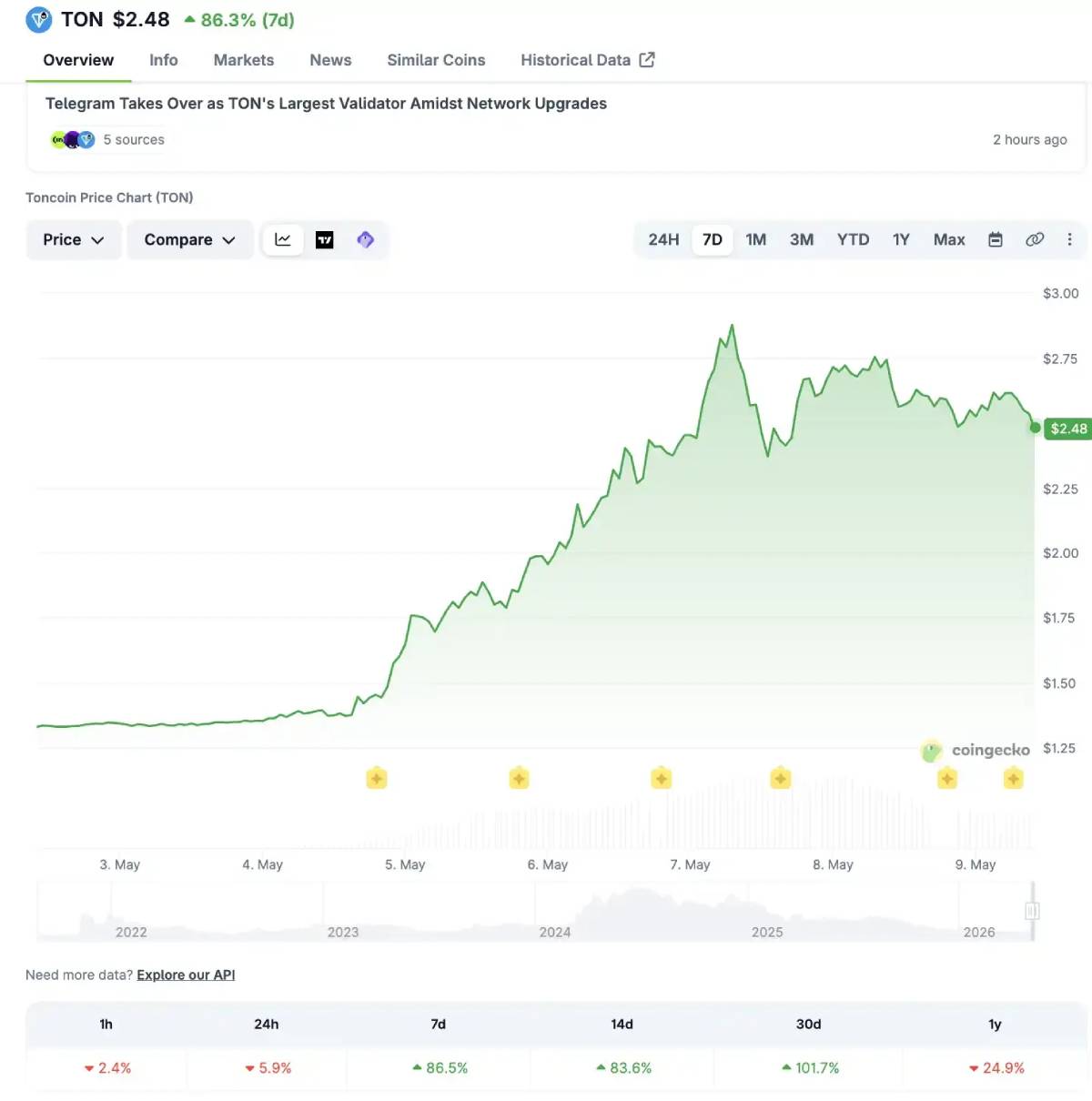Open the Historical Data external link
Viewport: 1092px width, 1101px height.
point(588,60)
